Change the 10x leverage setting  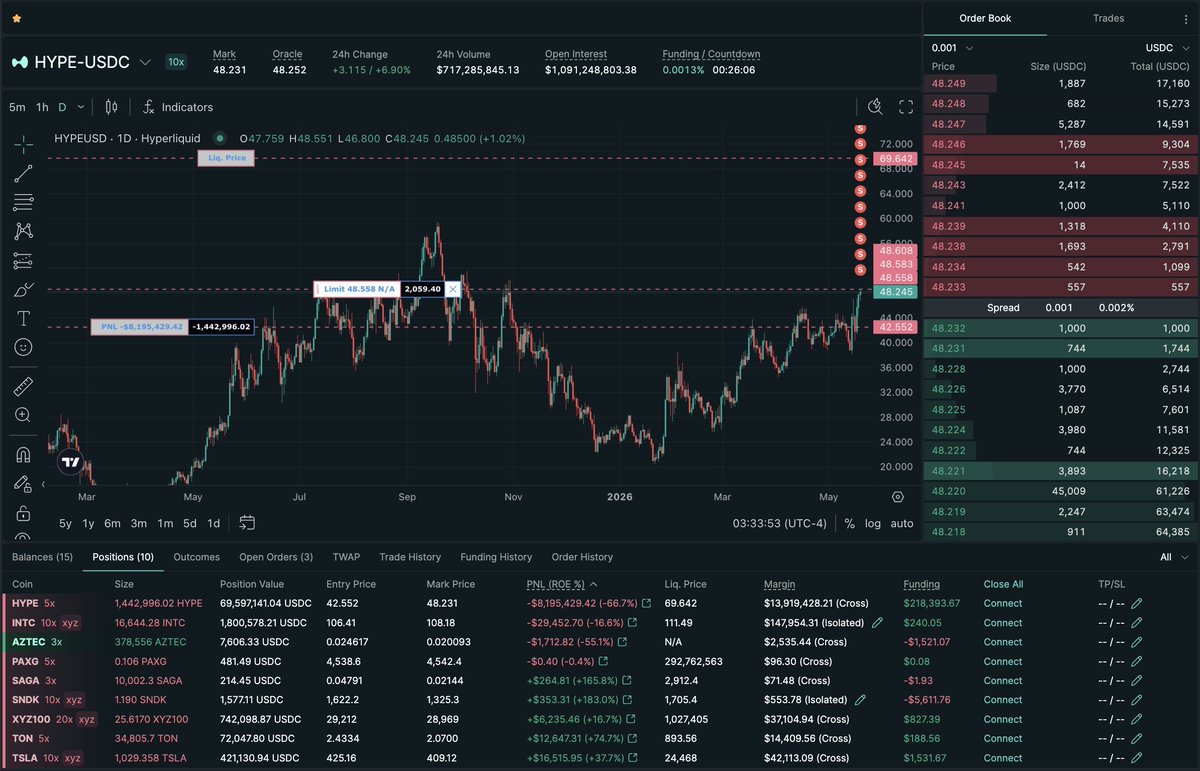pyautogui.click(x=176, y=62)
